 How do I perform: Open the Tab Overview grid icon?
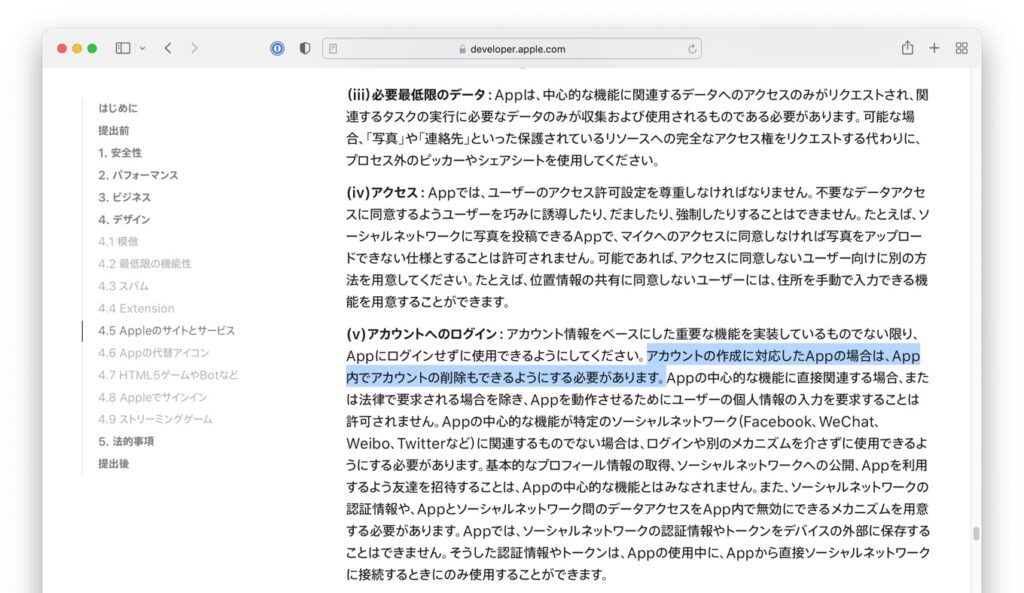960,47
